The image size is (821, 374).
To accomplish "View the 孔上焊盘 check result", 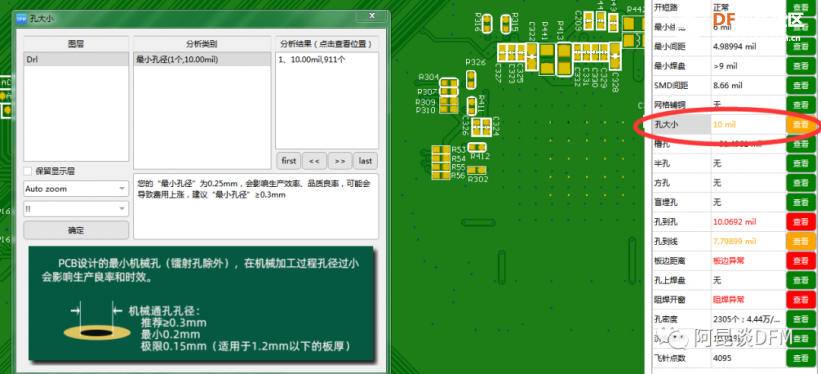I will tap(801, 280).
